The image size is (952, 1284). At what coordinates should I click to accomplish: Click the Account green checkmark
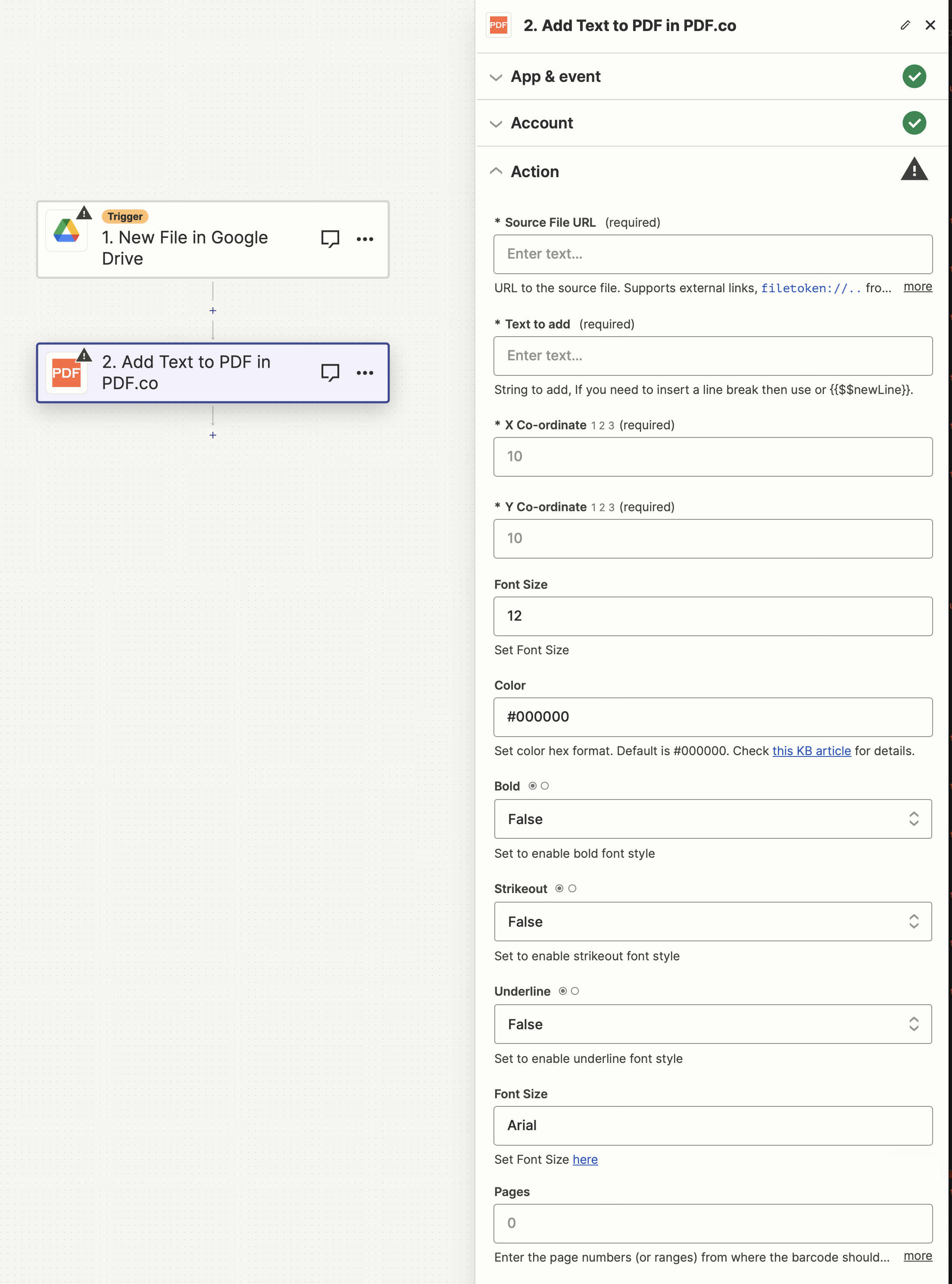pyautogui.click(x=914, y=123)
